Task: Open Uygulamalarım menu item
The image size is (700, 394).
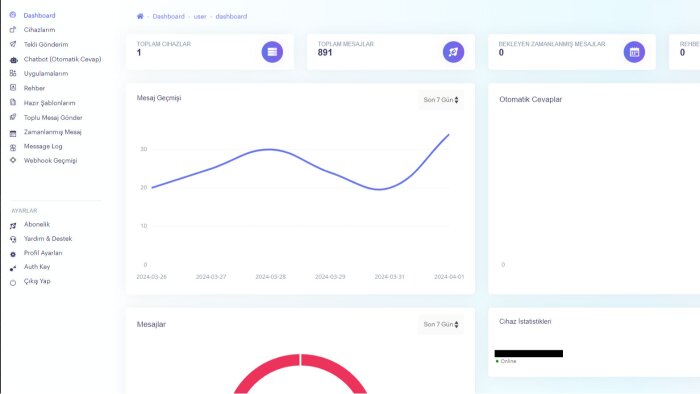Action: (x=46, y=73)
